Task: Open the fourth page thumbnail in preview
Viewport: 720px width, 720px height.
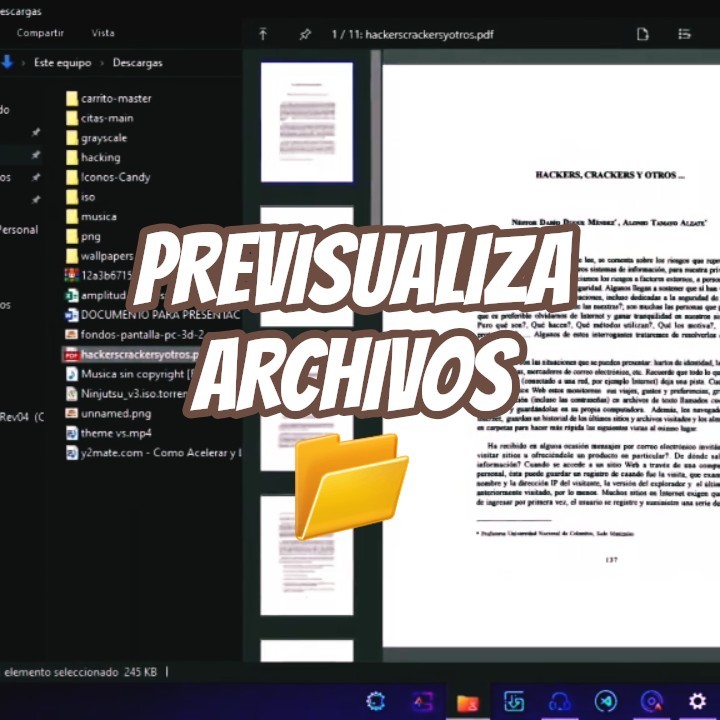Action: (307, 555)
